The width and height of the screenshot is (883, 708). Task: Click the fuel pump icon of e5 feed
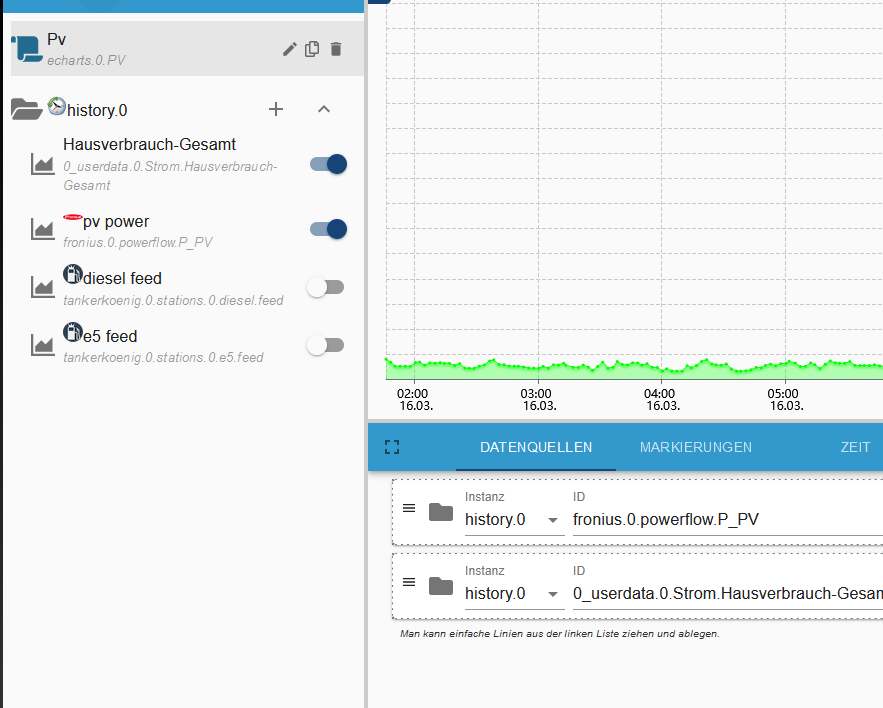point(73,332)
